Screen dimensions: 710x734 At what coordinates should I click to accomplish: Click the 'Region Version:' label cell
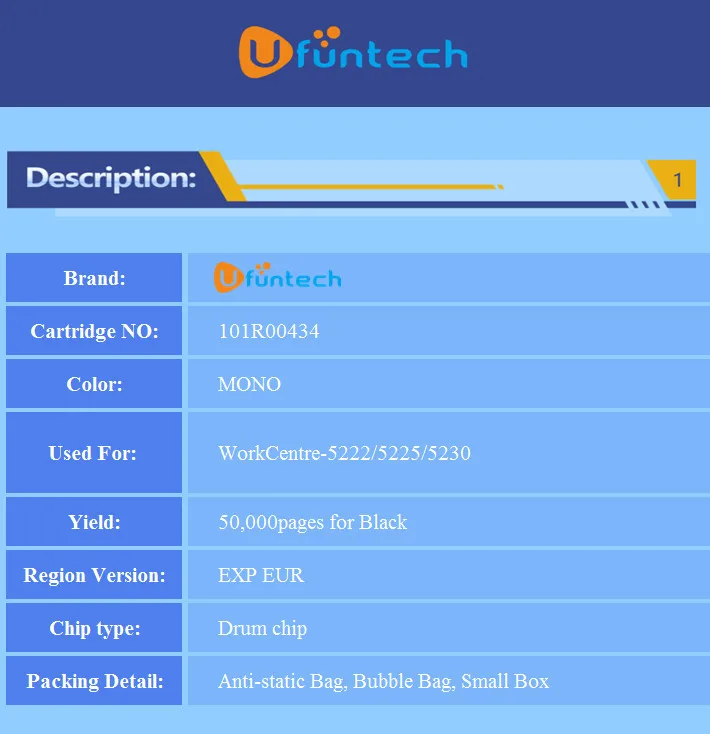(x=94, y=574)
